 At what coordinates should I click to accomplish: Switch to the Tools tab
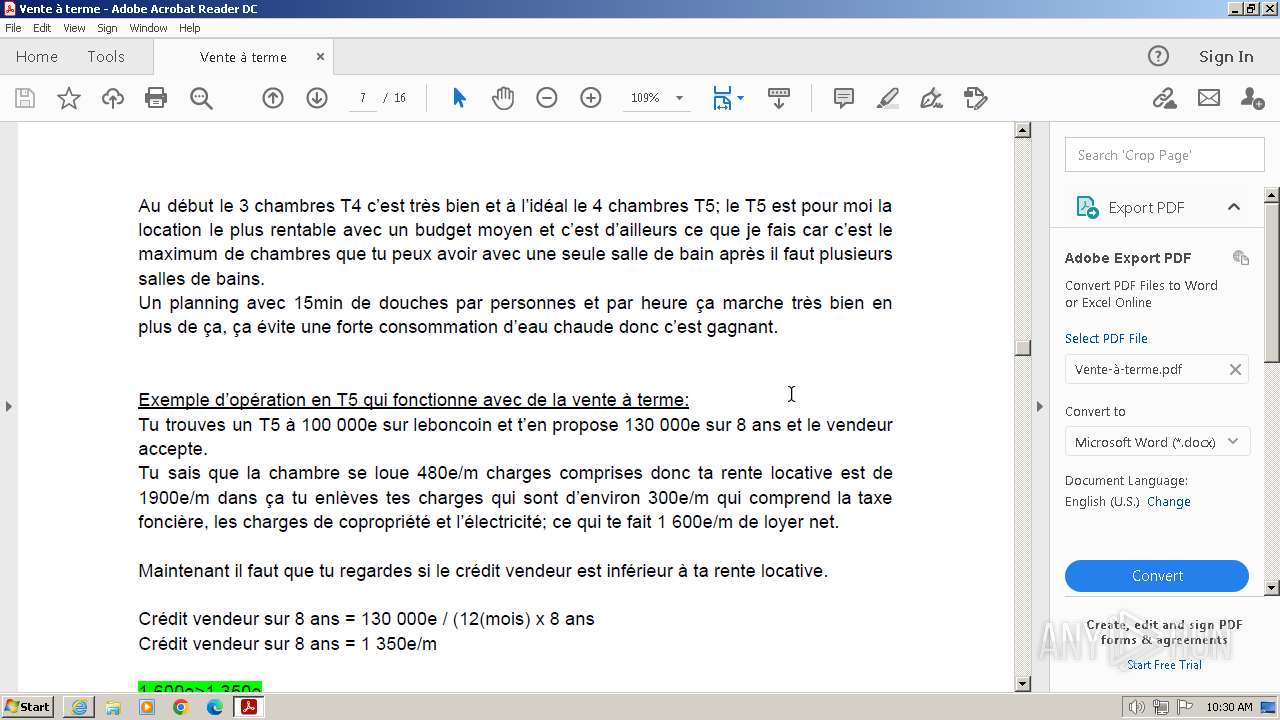pos(106,57)
